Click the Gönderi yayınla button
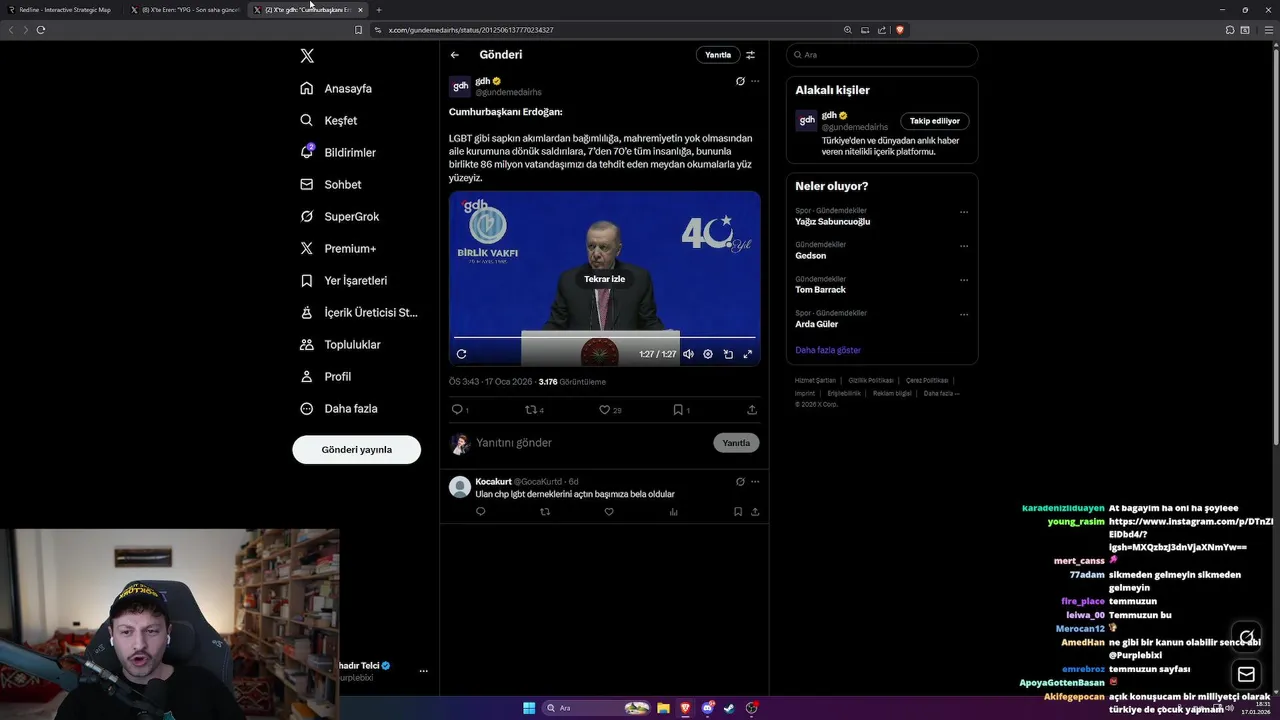This screenshot has width=1280, height=720. click(x=356, y=450)
